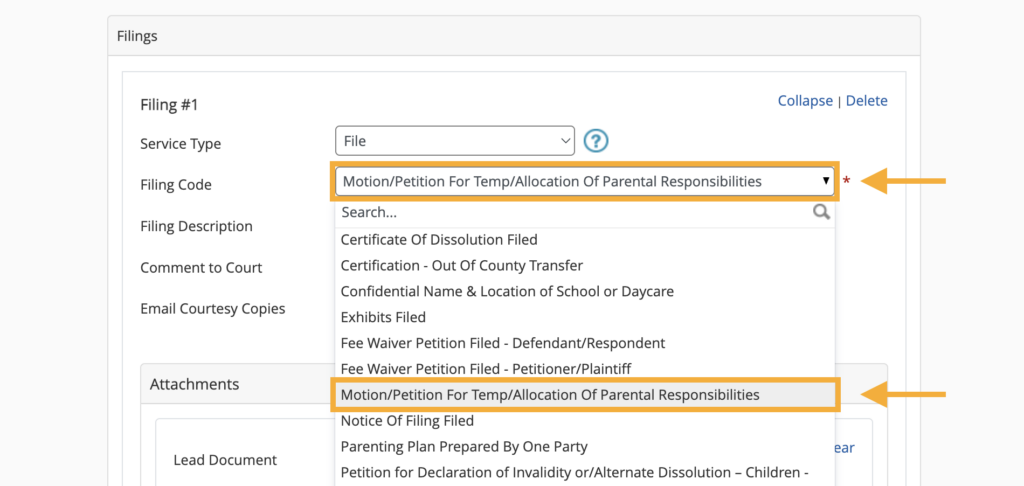Image resolution: width=1024 pixels, height=486 pixels.
Task: Choose Certification - Out Of County Transfer
Action: point(461,266)
